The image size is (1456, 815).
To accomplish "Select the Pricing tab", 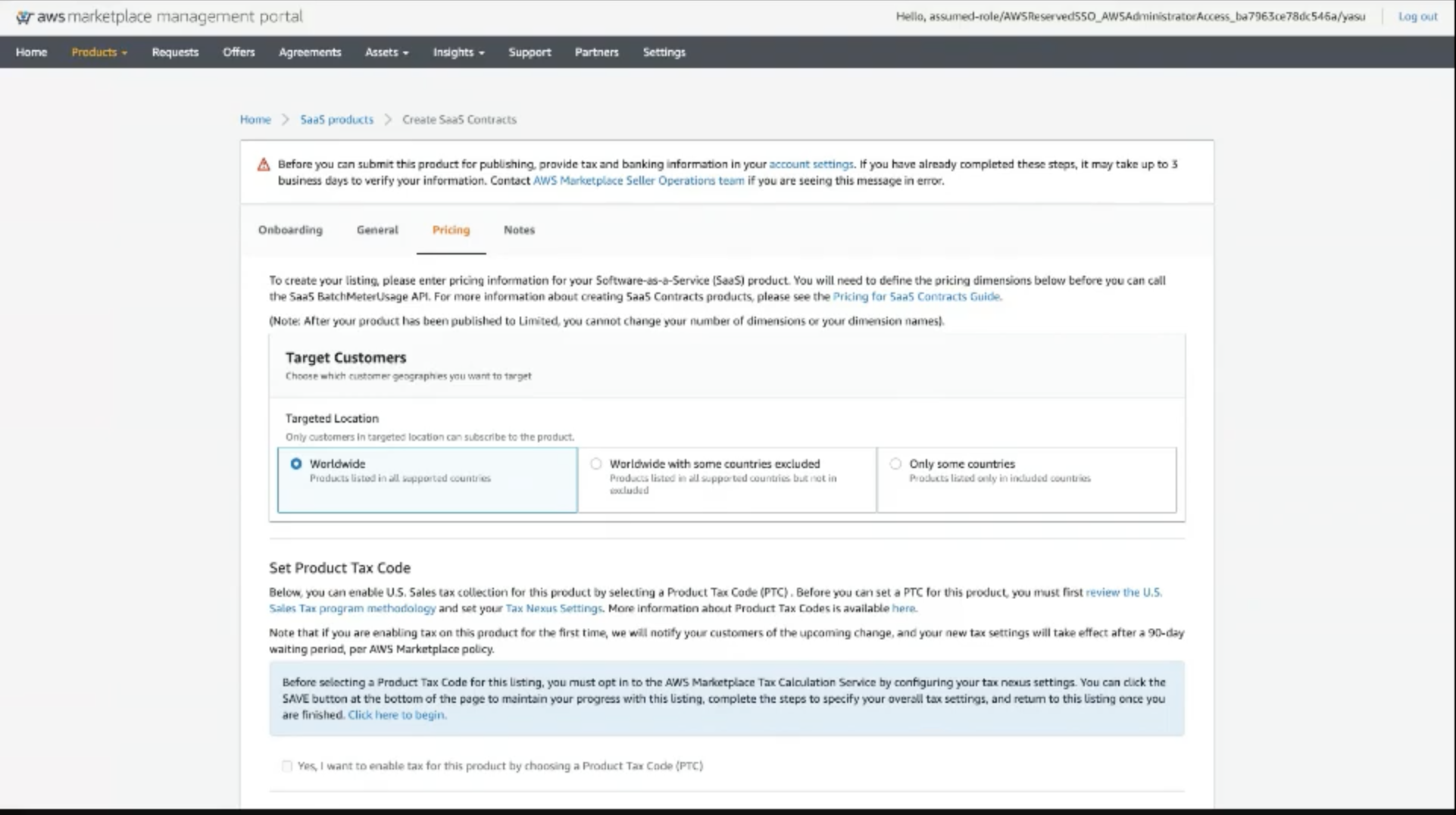I will click(x=451, y=230).
